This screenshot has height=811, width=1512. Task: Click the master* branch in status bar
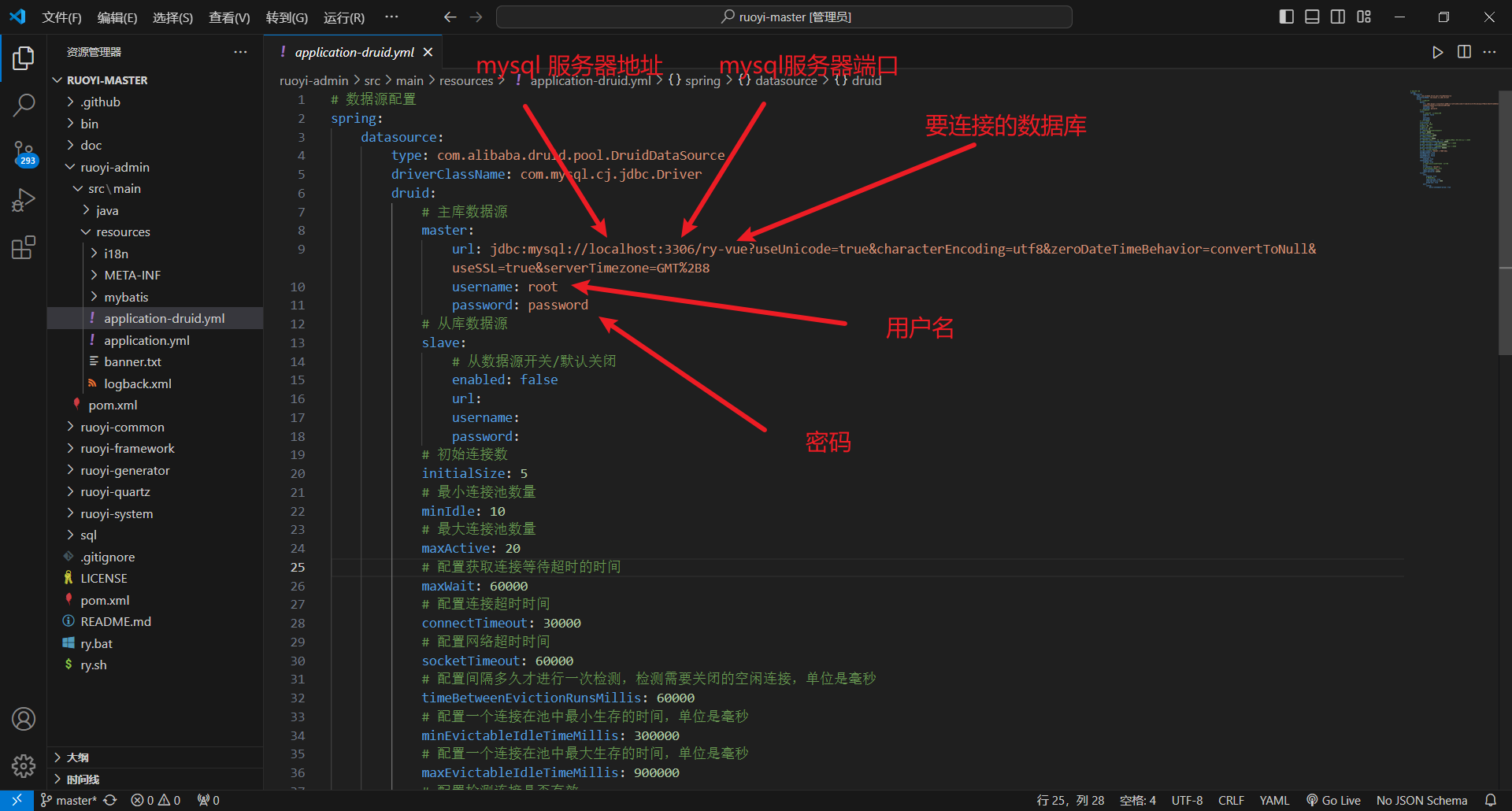69,800
